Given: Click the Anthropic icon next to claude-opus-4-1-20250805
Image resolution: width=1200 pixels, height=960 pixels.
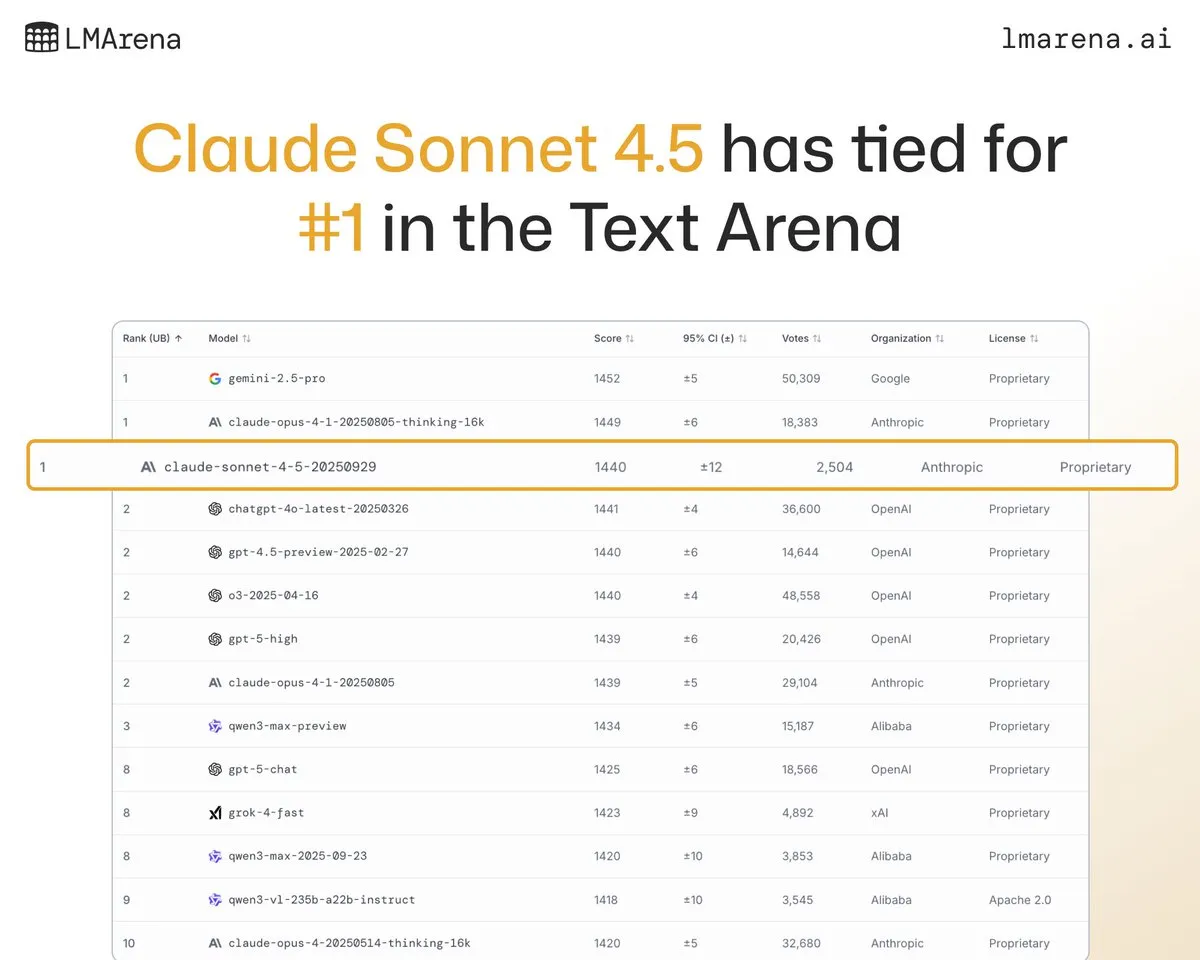Looking at the screenshot, I should 215,682.
